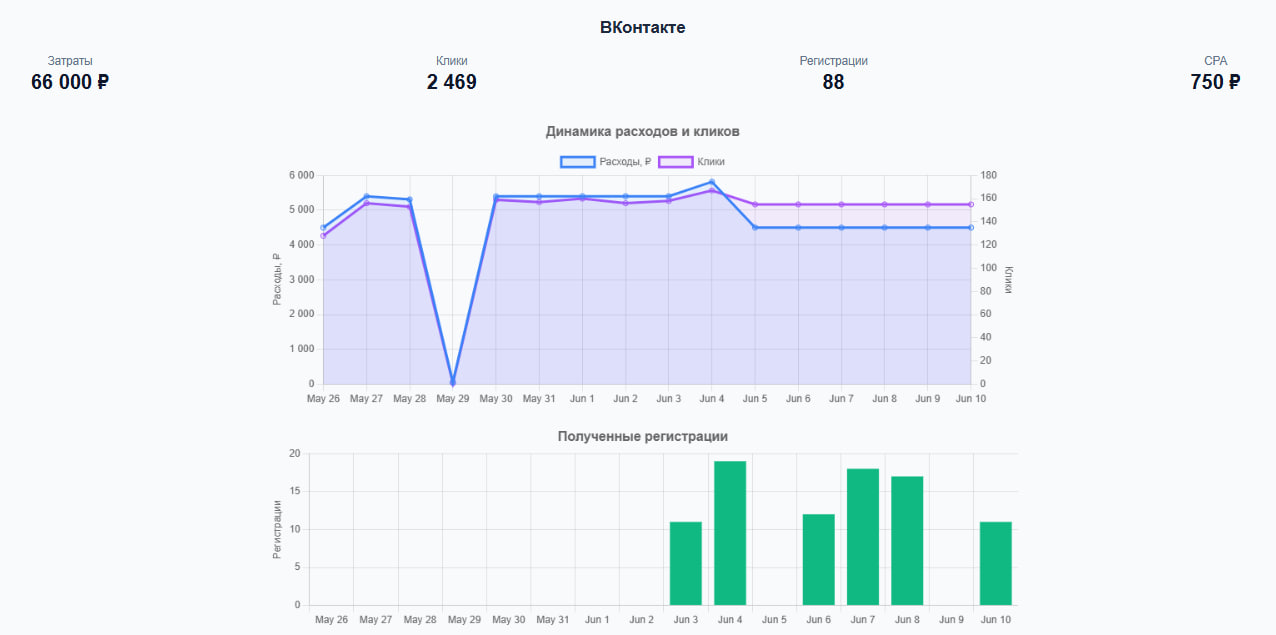Click the Динамика расходов и кликов chart title

tap(642, 132)
